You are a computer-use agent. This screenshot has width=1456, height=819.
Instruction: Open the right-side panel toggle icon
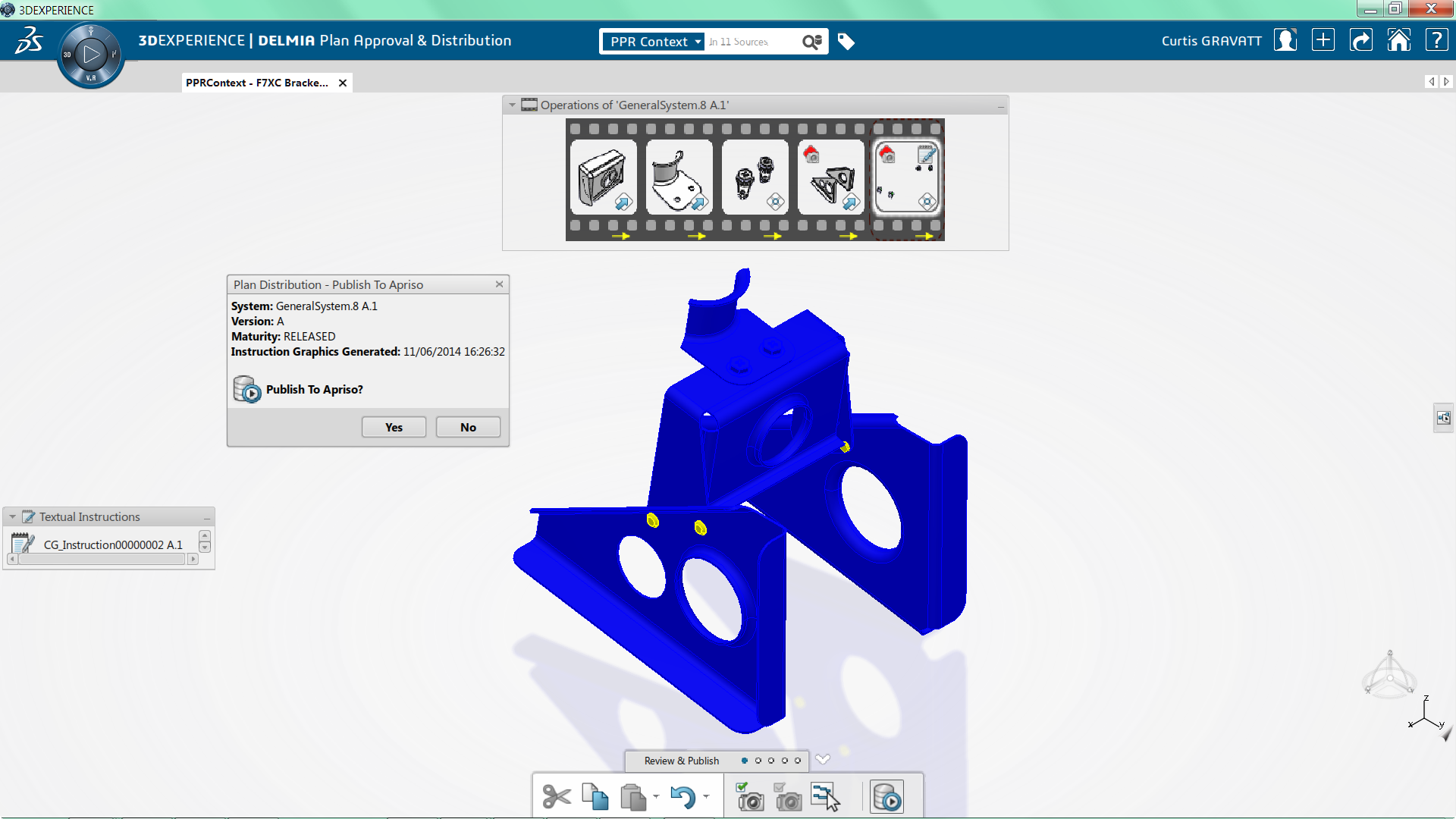coord(1443,418)
